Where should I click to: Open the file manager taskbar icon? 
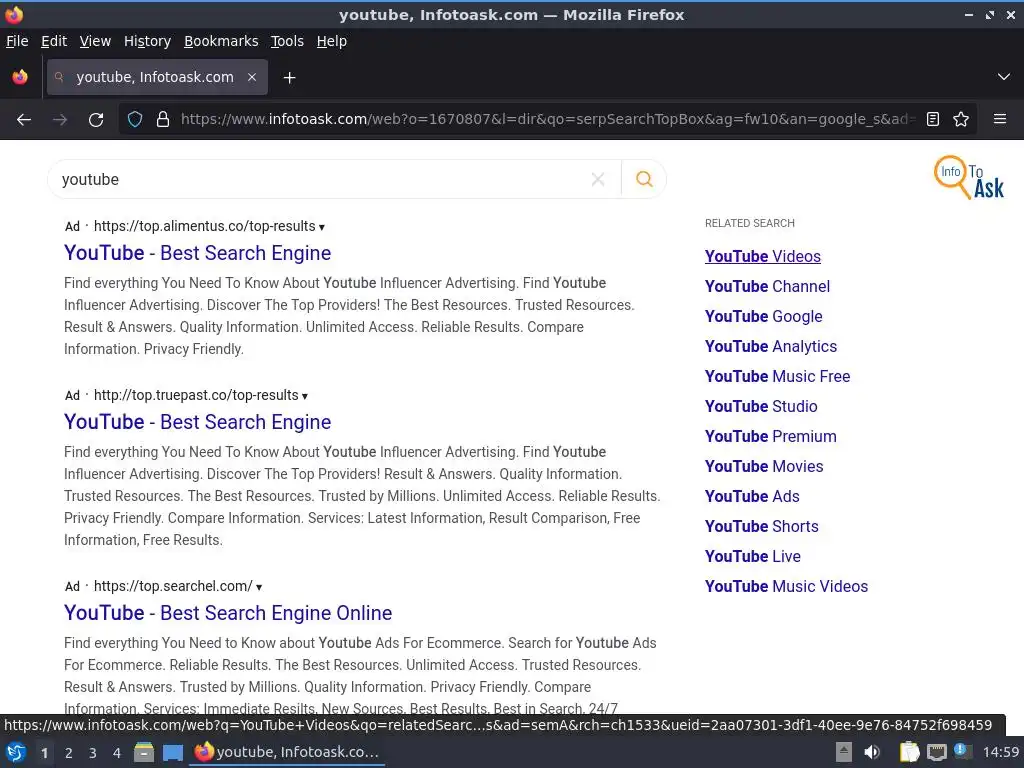(x=144, y=752)
